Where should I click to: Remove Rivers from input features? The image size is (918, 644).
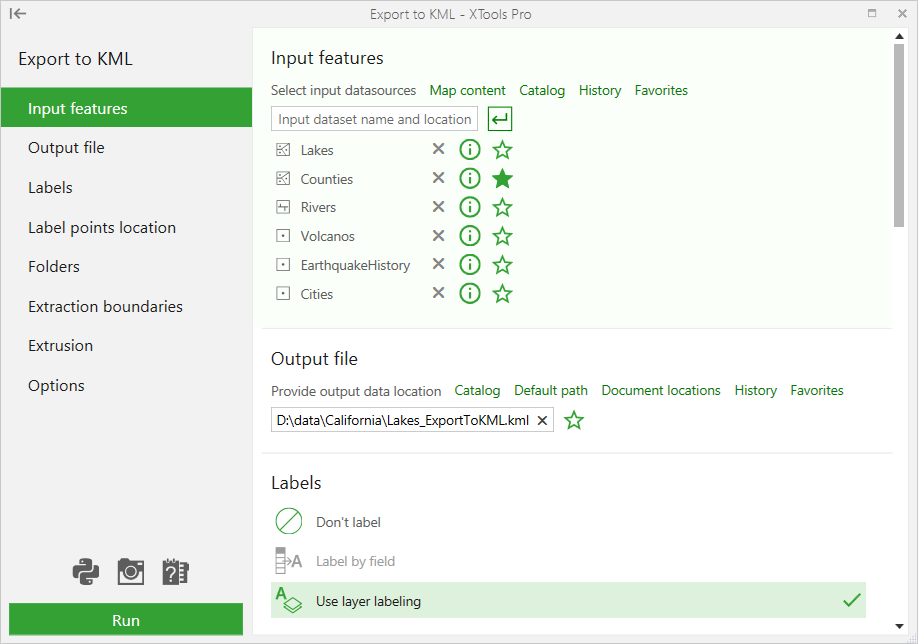tap(437, 207)
